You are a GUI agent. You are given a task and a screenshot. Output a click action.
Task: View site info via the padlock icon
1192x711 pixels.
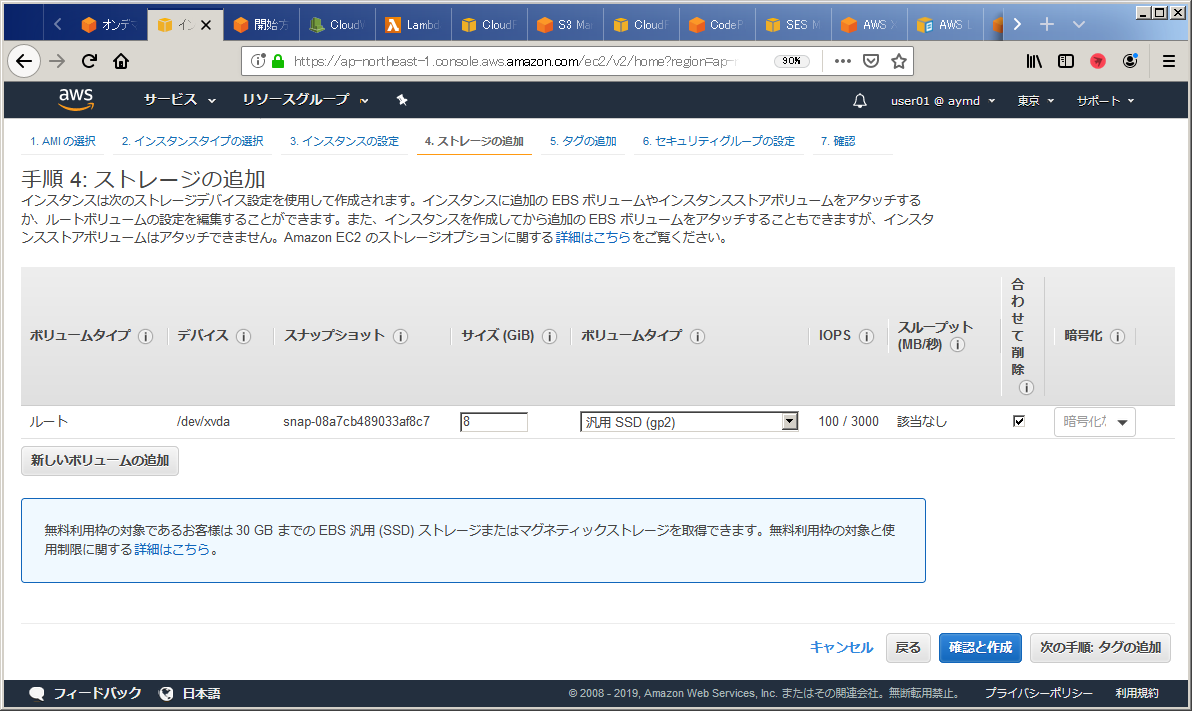tap(277, 61)
